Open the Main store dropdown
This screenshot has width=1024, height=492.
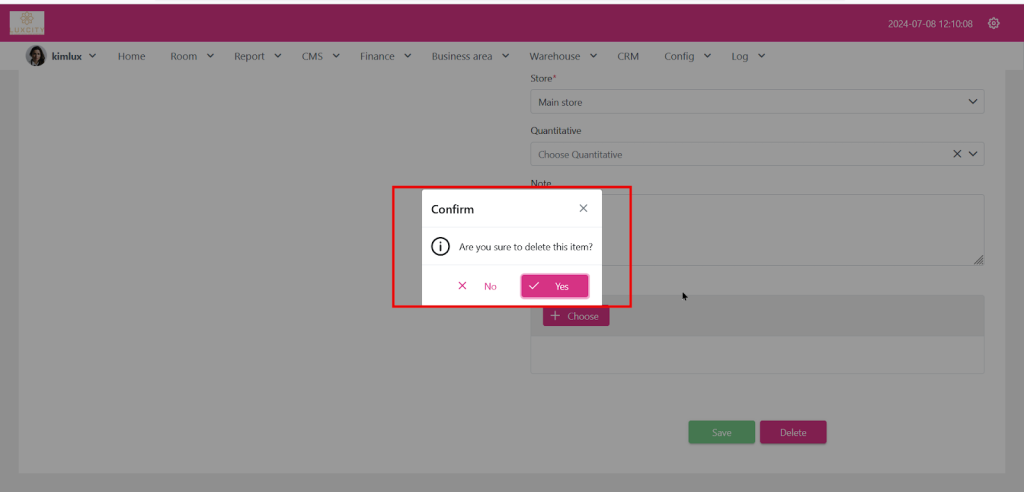click(x=756, y=102)
